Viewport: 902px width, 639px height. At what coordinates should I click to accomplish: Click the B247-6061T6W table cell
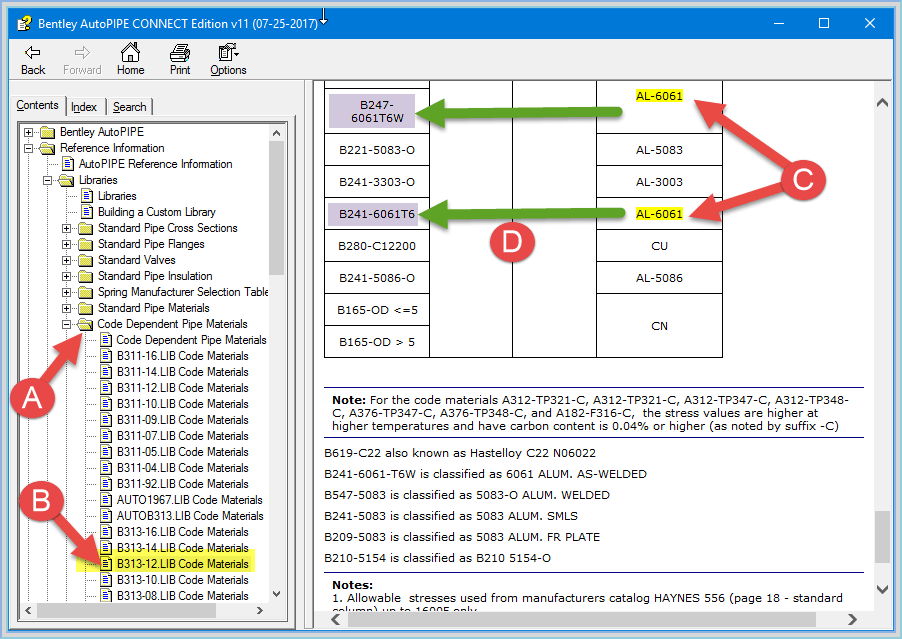click(377, 112)
